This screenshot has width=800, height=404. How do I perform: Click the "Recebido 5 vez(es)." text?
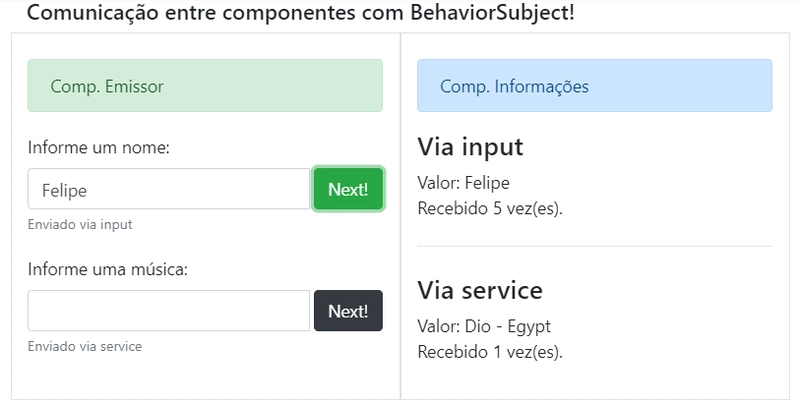click(x=490, y=208)
